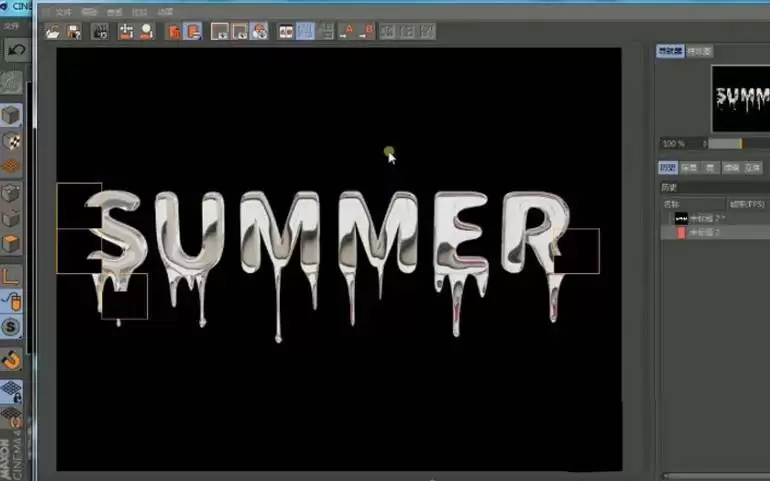Toggle the Viewport Solo S icon

tap(11, 327)
